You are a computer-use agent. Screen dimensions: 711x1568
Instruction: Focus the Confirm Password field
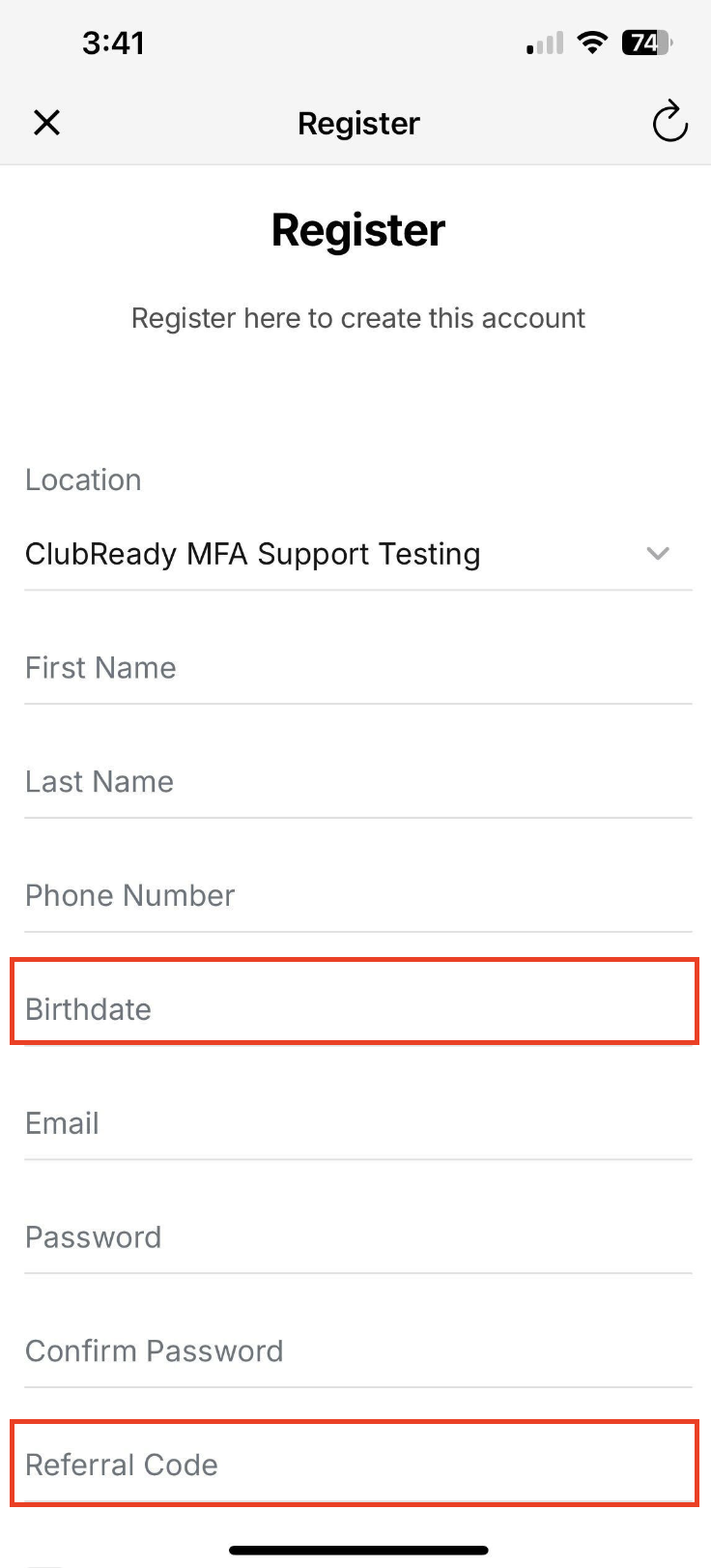coord(357,1351)
